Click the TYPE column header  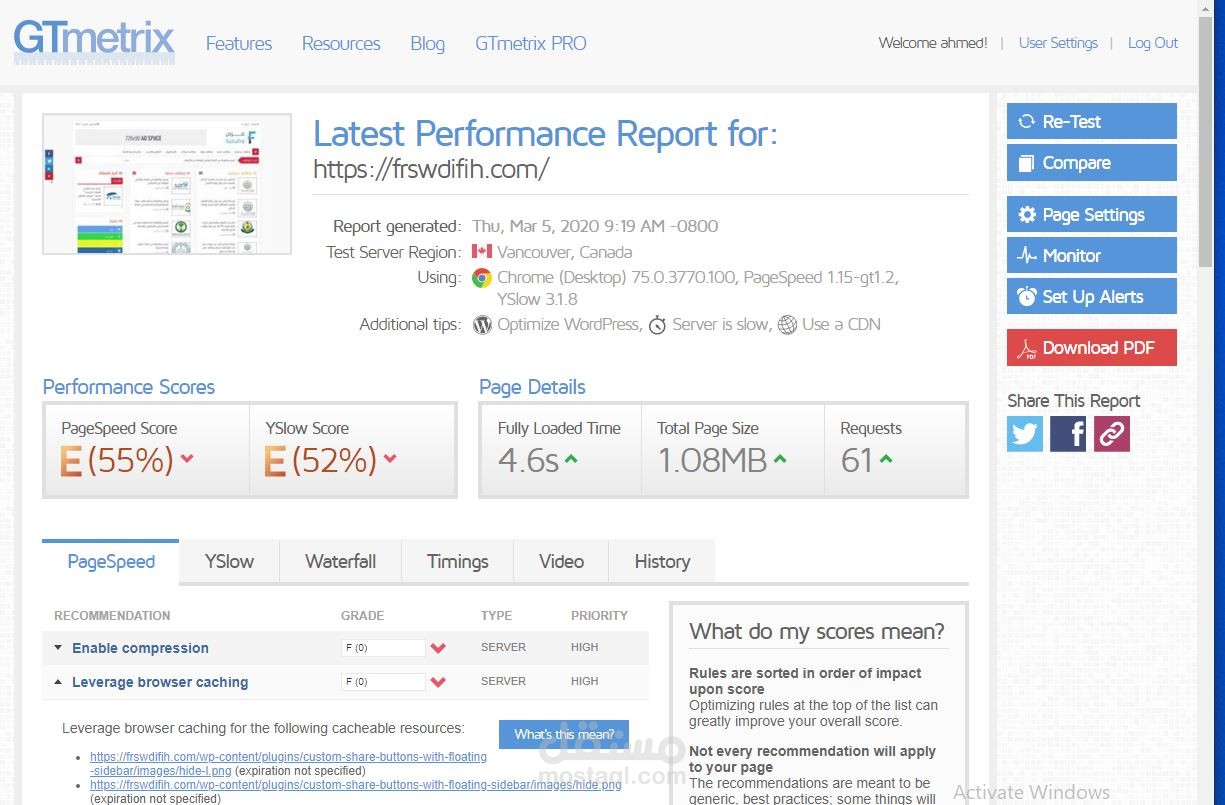pyautogui.click(x=497, y=616)
